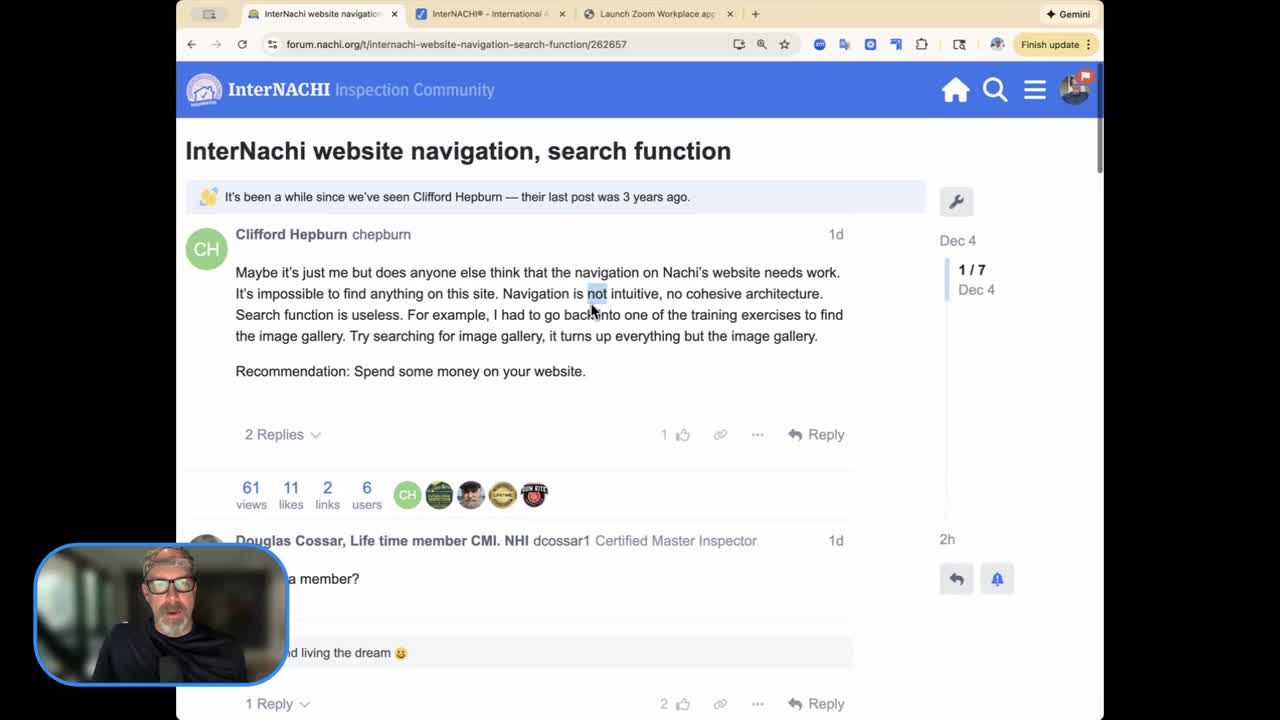Like the post showing 2 likes
The image size is (1280, 720).
(683, 704)
